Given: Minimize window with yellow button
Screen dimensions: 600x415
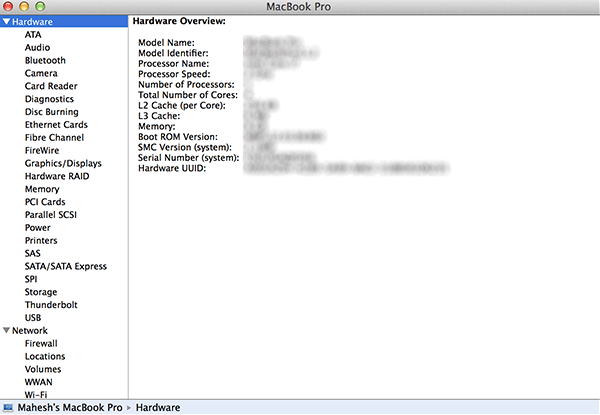Looking at the screenshot, I should (x=24, y=6).
